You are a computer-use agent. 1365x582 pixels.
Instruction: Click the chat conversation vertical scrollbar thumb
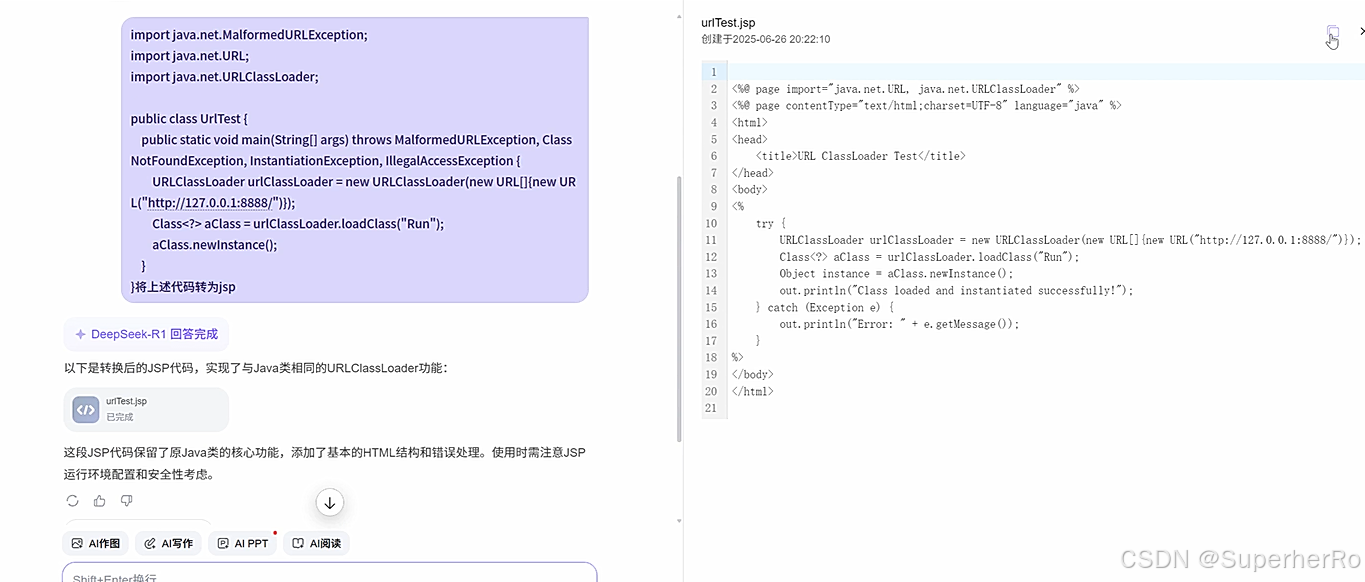680,308
